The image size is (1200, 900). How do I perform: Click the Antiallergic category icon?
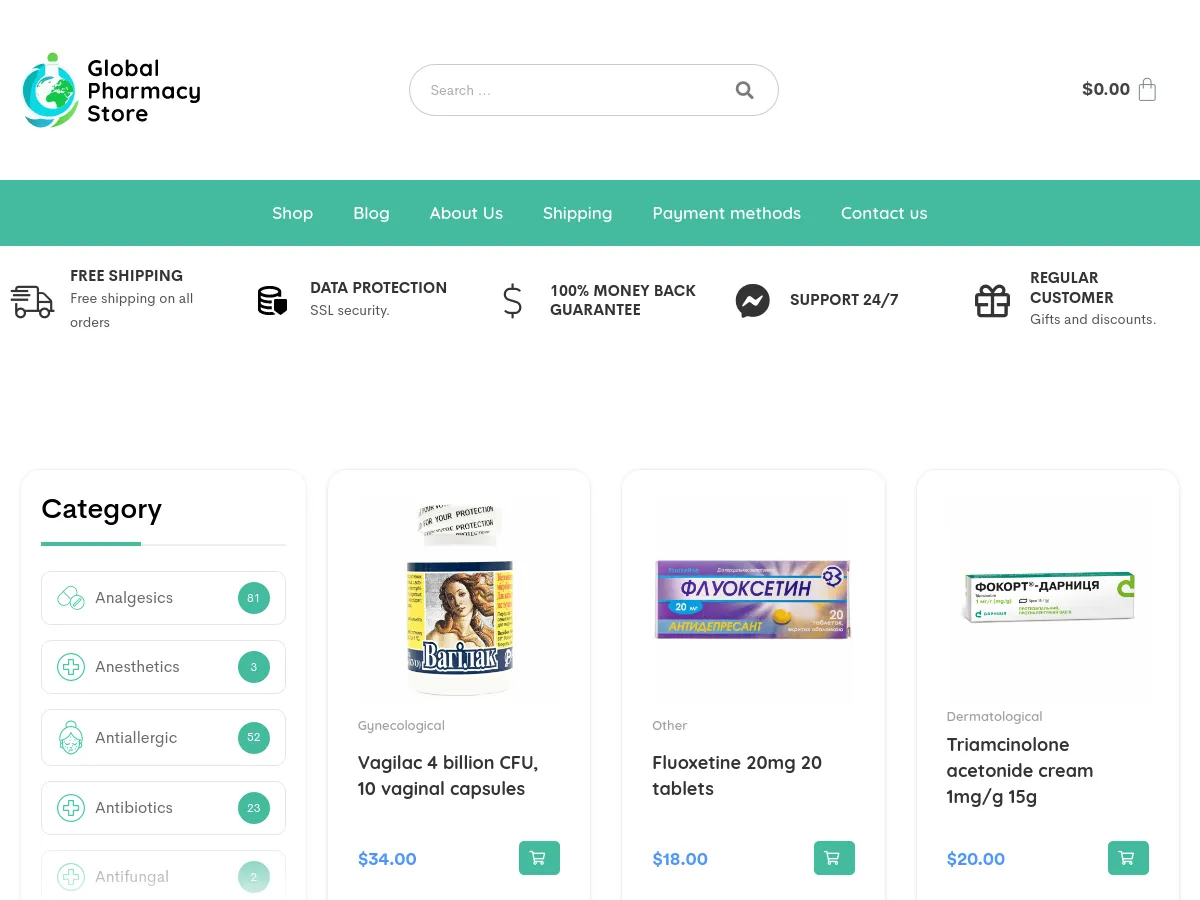click(71, 737)
